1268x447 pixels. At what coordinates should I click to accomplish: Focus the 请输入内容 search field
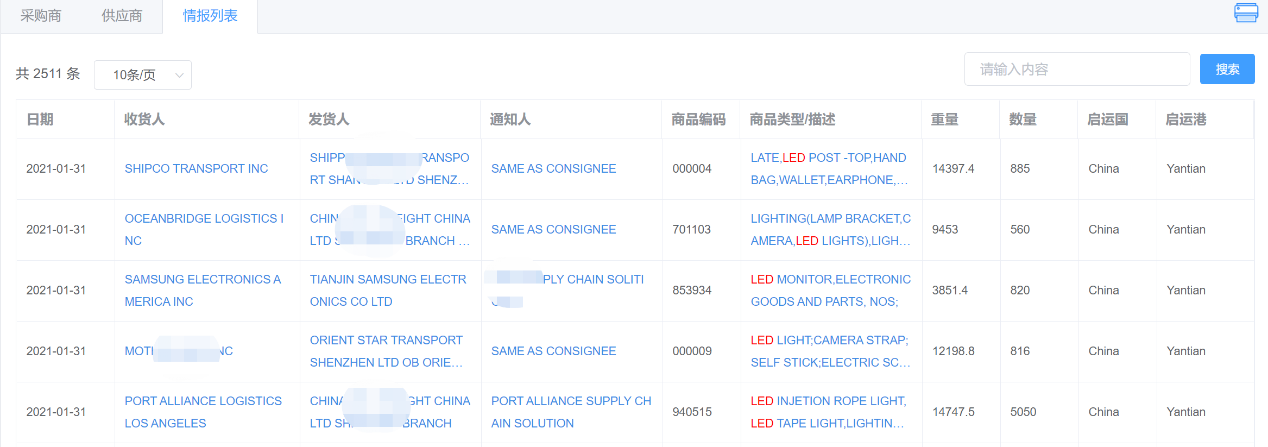pyautogui.click(x=1077, y=69)
